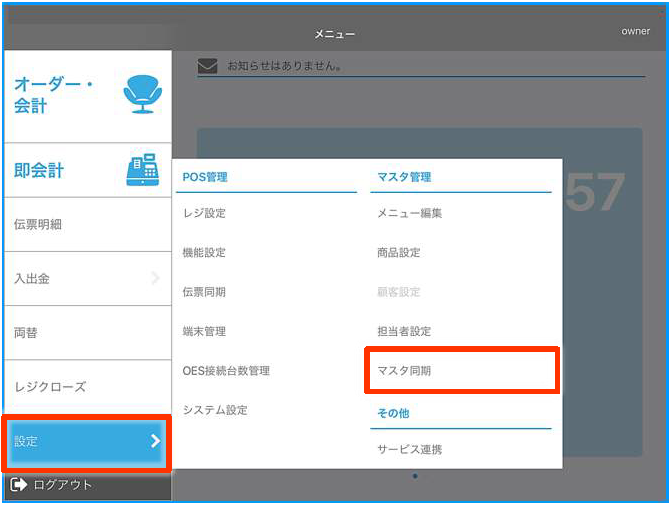Image resolution: width=670 pixels, height=505 pixels.
Task: Expand the 設定 chevron arrow
Action: 155,440
